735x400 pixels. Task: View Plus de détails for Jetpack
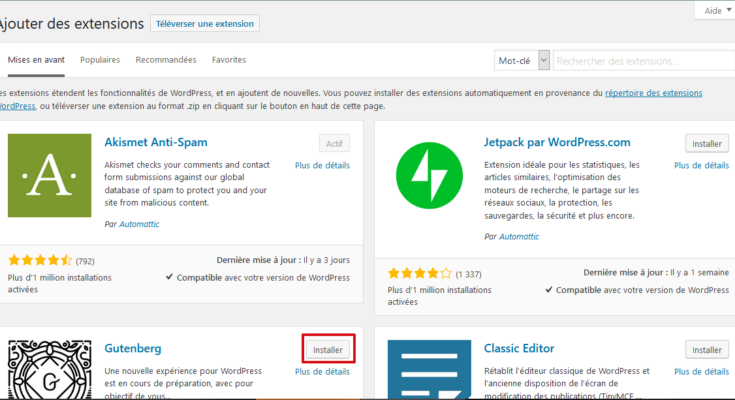[701, 165]
